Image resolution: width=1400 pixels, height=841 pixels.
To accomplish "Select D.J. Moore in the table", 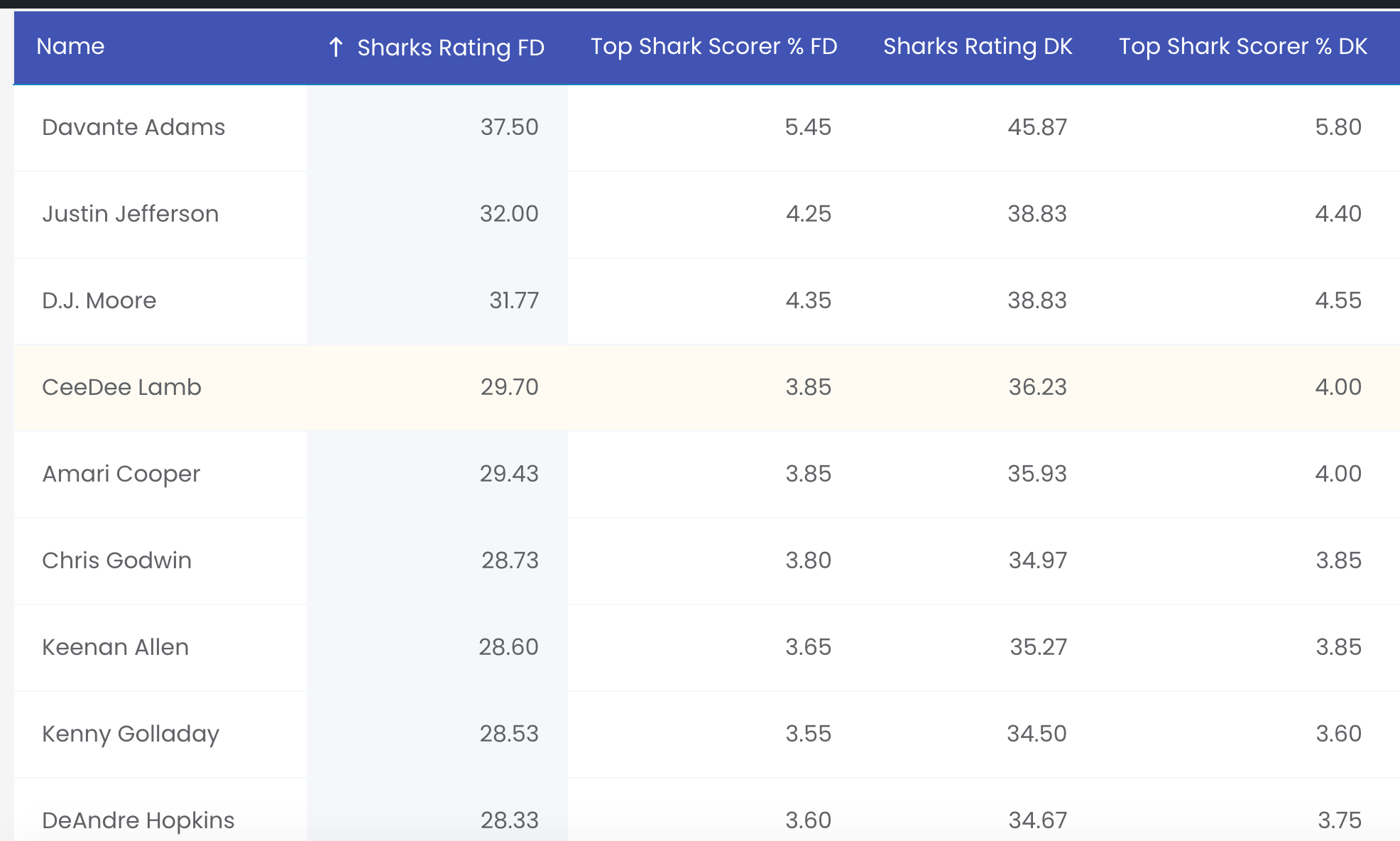I will 99,300.
